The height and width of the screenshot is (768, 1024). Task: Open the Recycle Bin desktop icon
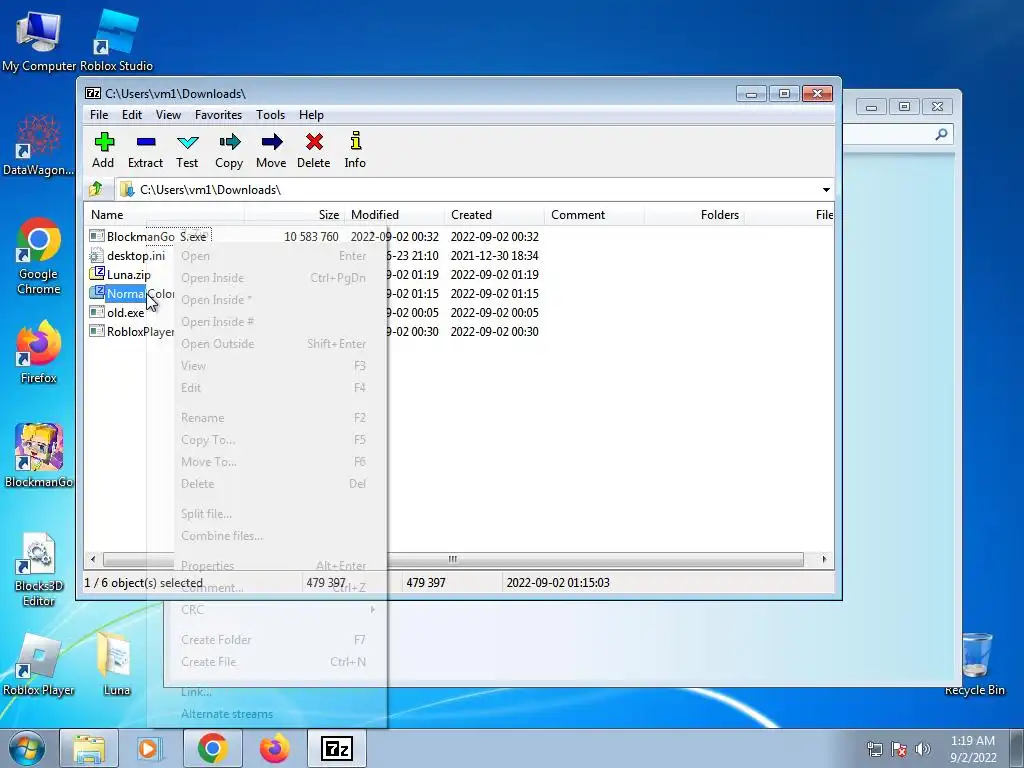[x=975, y=663]
